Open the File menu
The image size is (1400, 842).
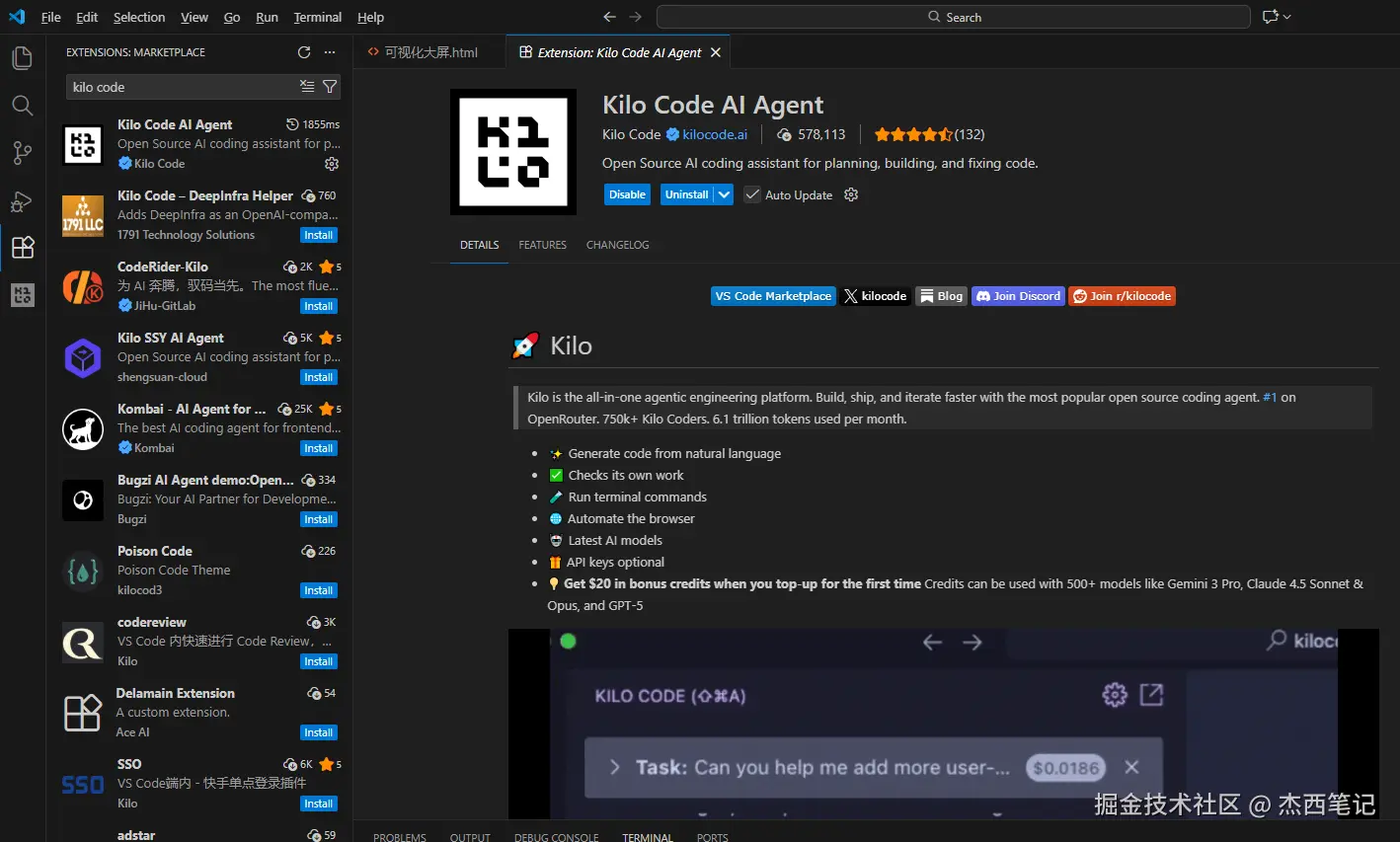(x=51, y=17)
